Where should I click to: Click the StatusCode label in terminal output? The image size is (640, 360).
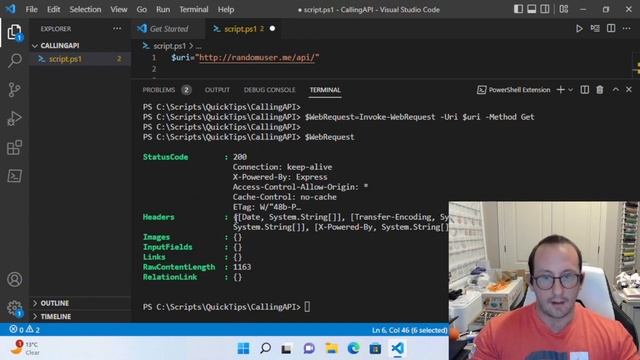pos(165,157)
